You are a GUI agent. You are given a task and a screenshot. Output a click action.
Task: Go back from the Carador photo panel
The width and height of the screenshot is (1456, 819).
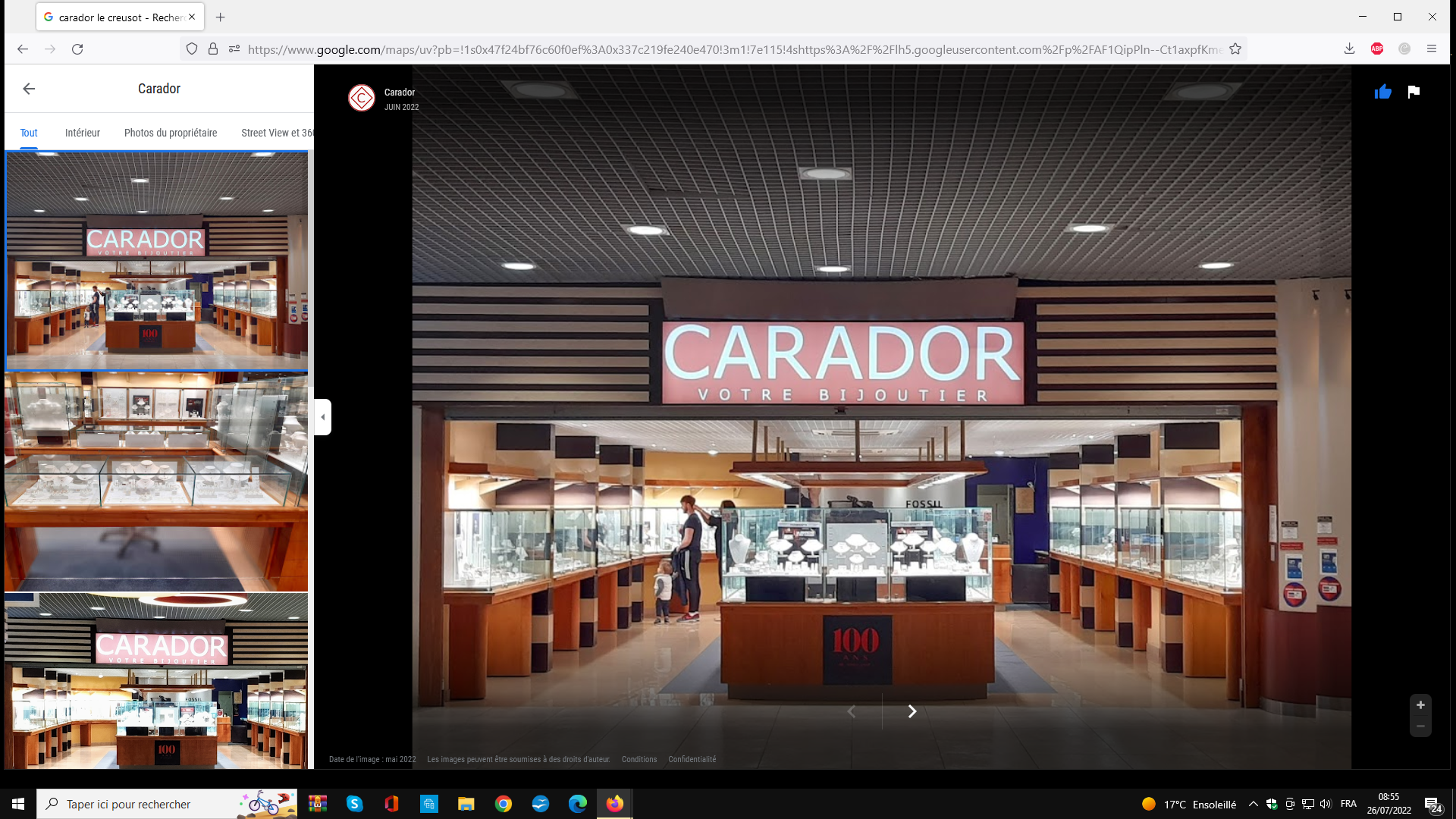click(x=29, y=89)
